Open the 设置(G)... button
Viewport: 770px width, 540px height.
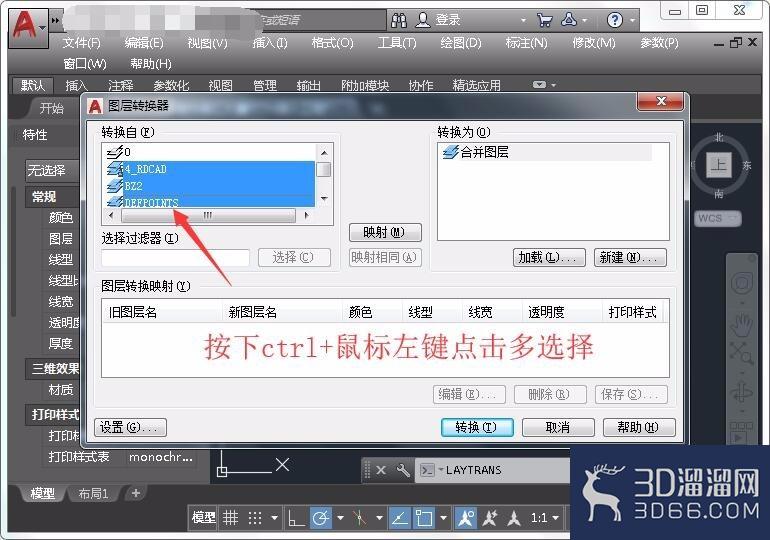pos(131,427)
